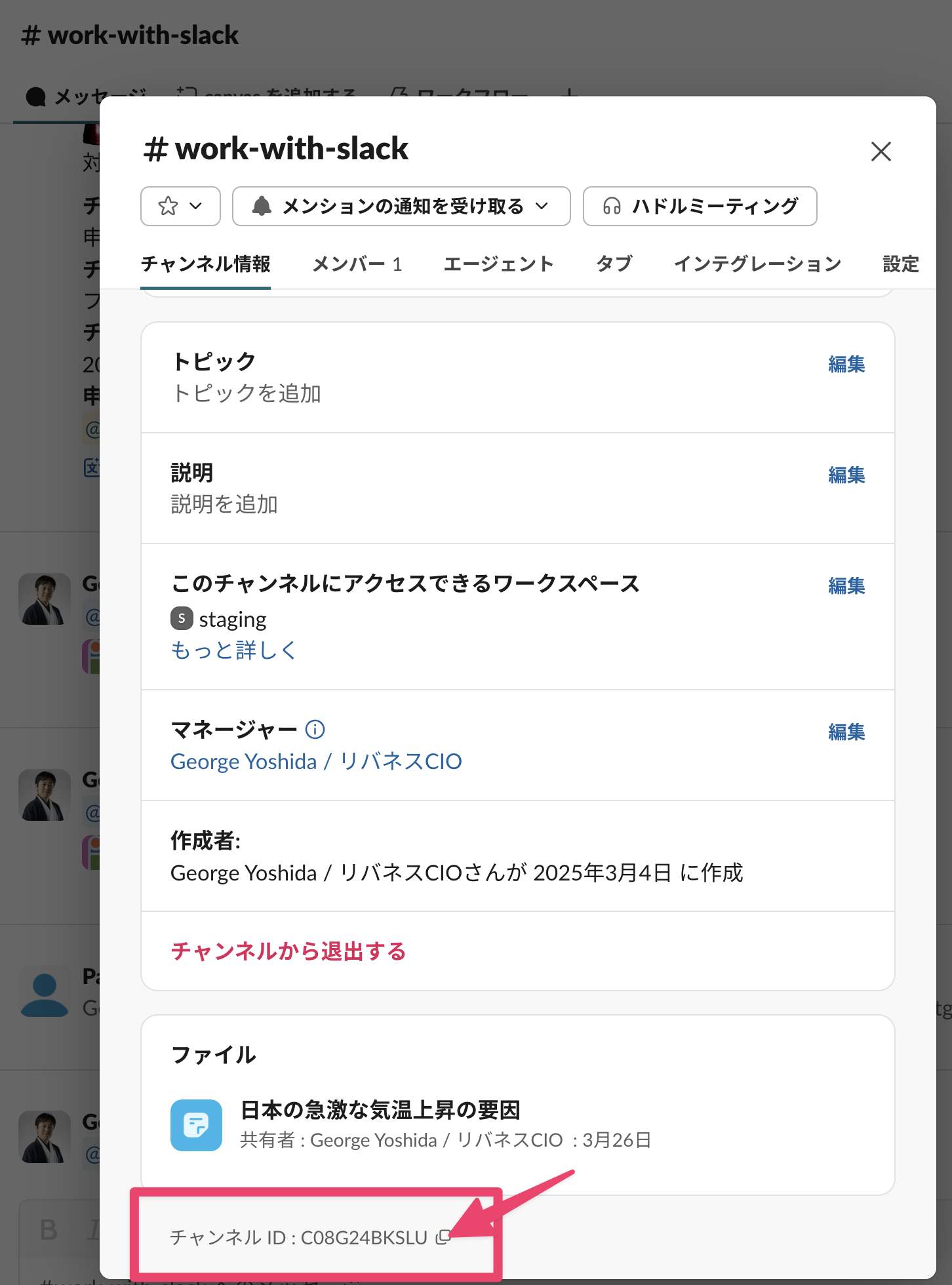The image size is (952, 1285).
Task: Edit workspaces with channel access
Action: (x=846, y=585)
